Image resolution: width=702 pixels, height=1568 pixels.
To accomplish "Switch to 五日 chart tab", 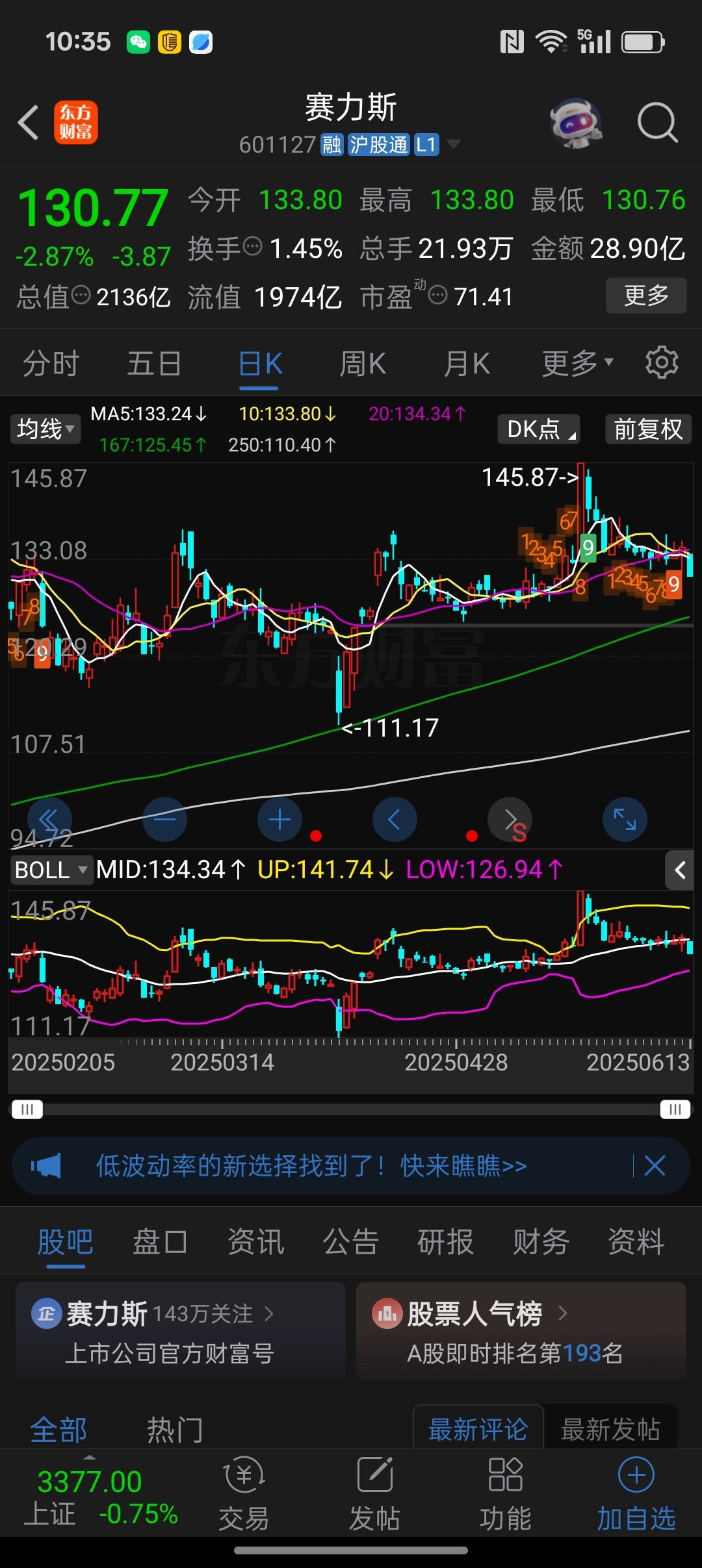I will [x=154, y=362].
